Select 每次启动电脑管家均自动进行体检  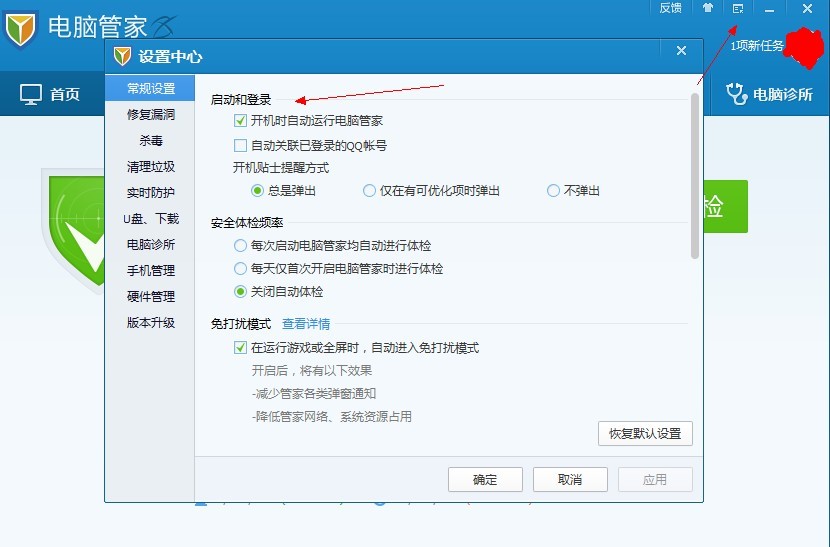(240, 246)
